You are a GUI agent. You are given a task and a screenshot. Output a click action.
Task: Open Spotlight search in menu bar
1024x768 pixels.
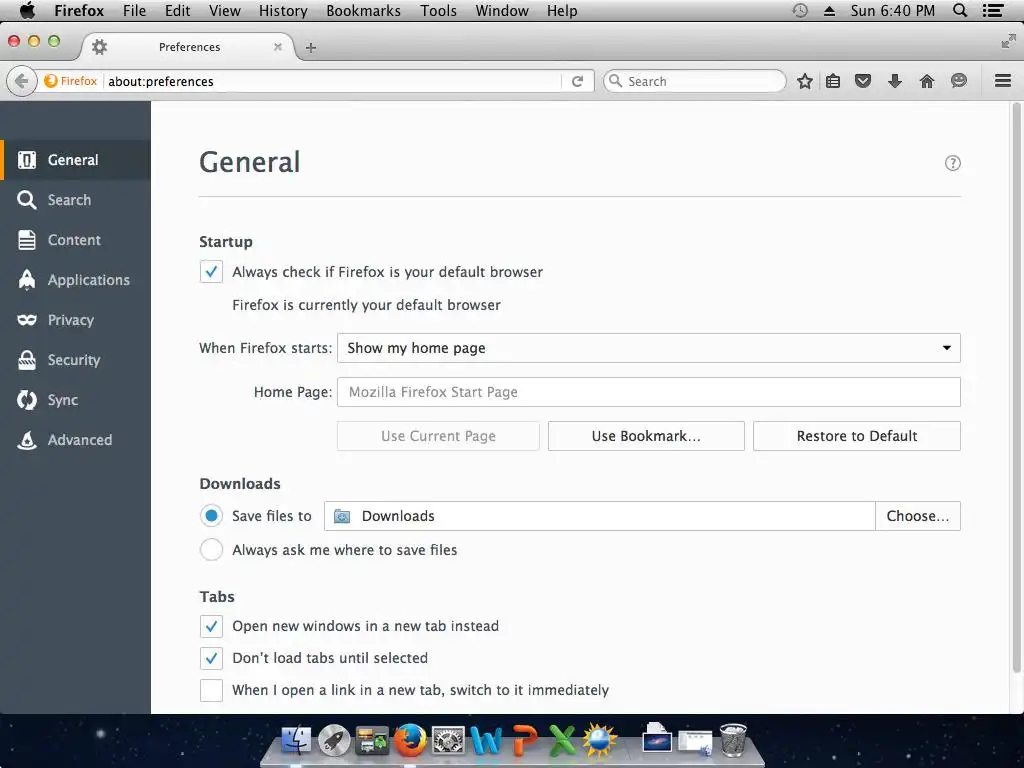coord(959,10)
